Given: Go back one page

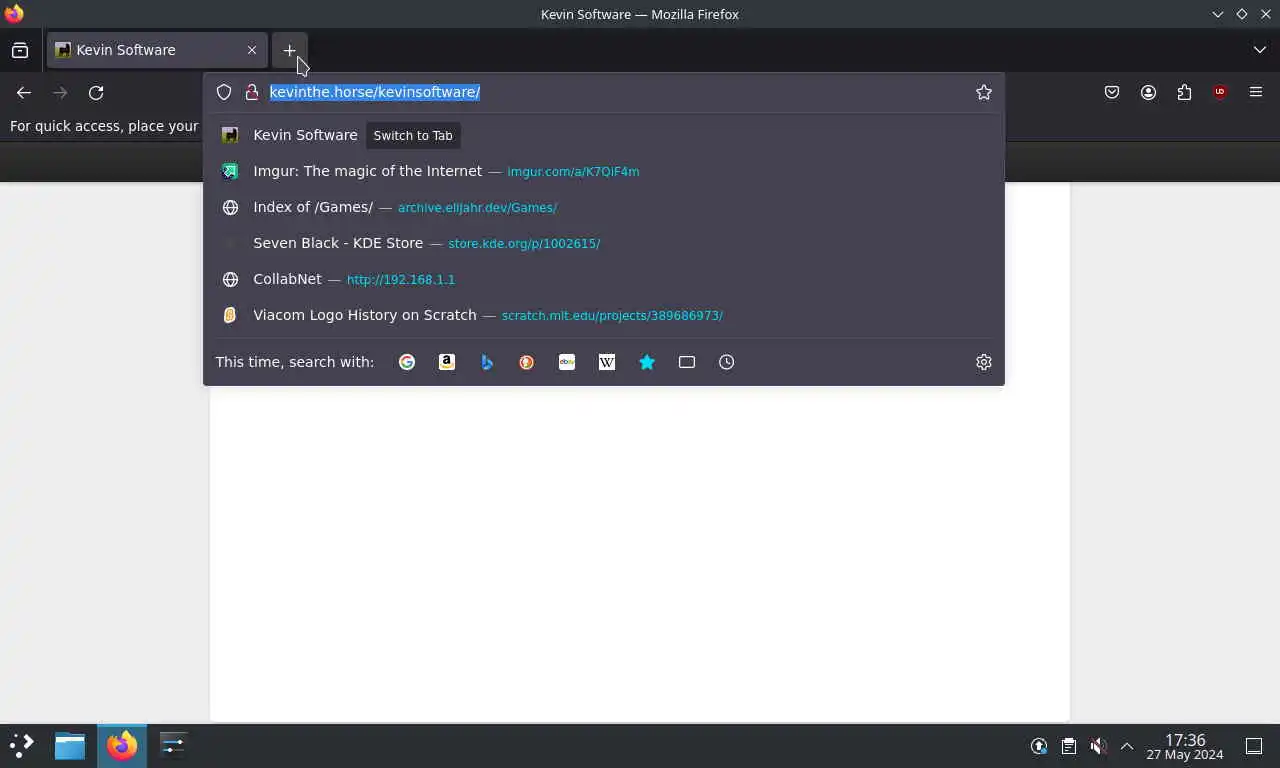Looking at the screenshot, I should tap(24, 92).
